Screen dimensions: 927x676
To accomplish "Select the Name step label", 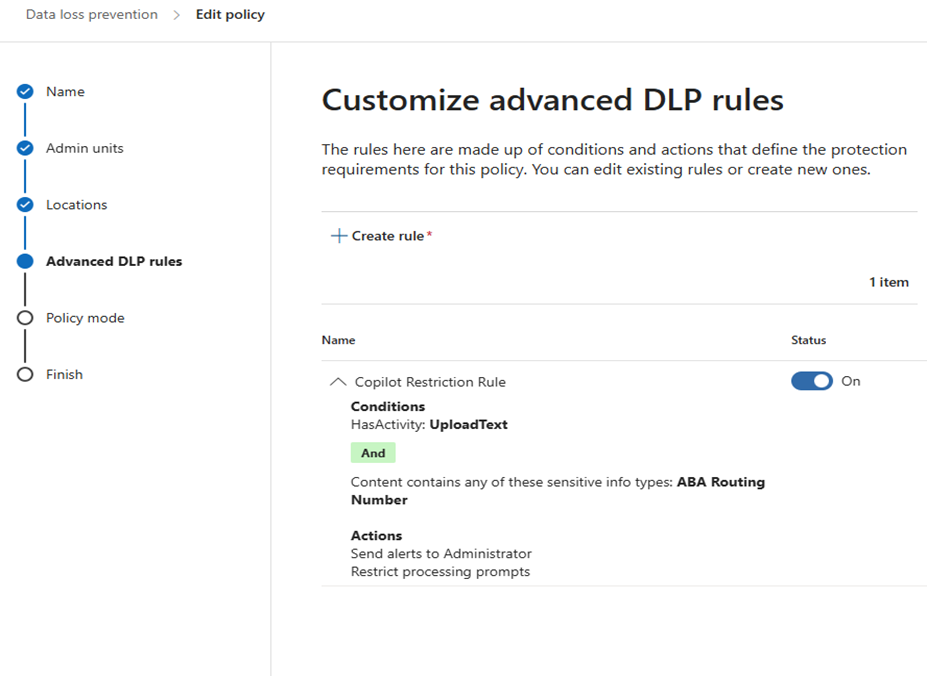I will point(65,92).
